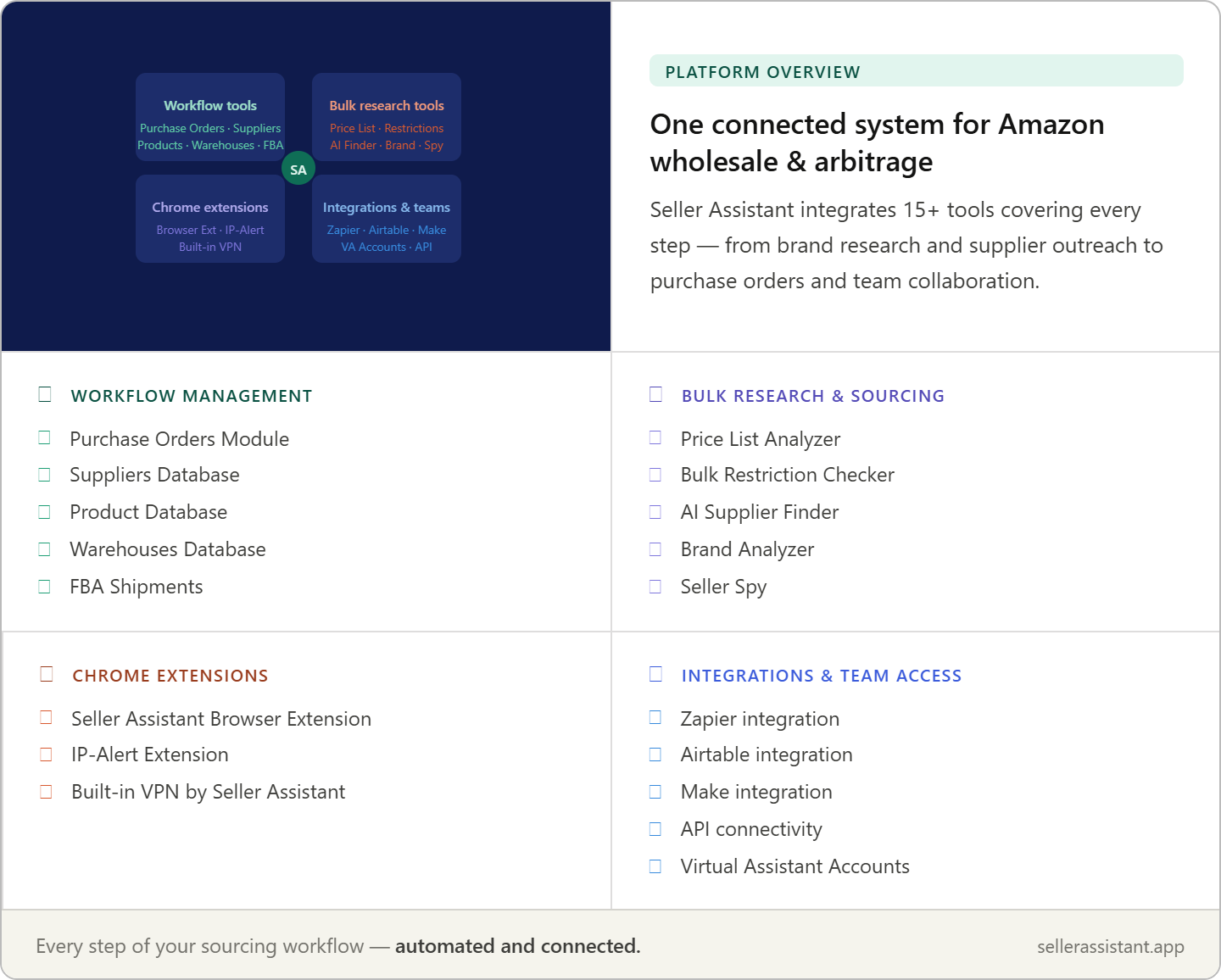This screenshot has width=1221, height=980.
Task: Click the green SA logo circle
Action: [298, 169]
